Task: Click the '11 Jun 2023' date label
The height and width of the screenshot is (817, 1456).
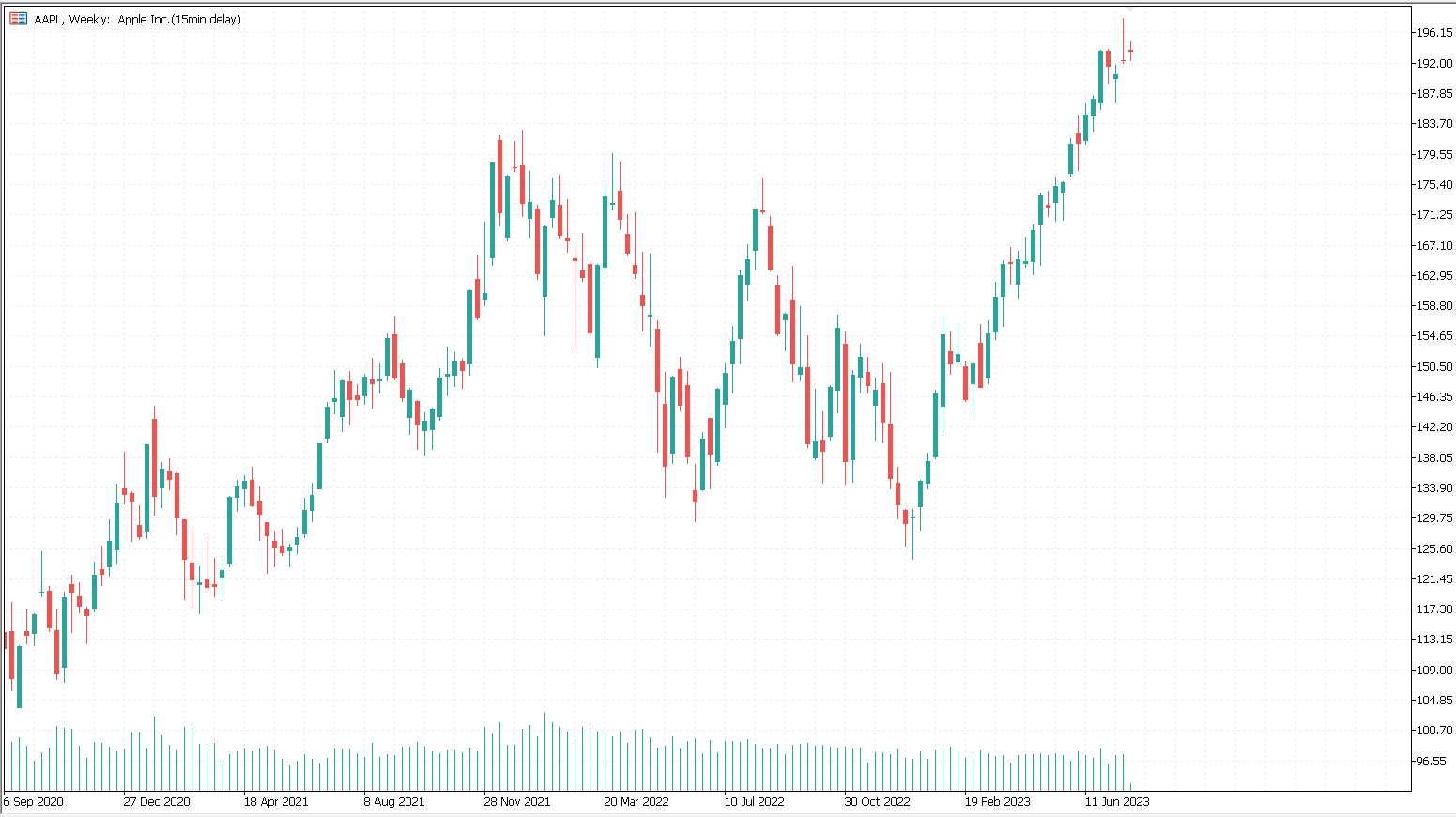Action: [1117, 802]
